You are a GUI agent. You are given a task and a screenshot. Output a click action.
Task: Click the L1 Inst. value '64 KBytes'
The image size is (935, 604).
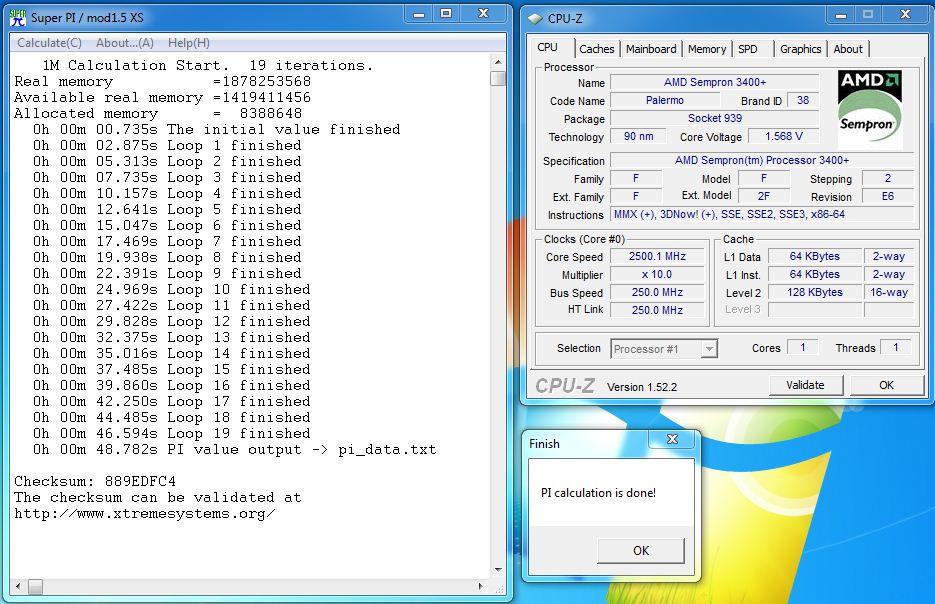(x=815, y=274)
